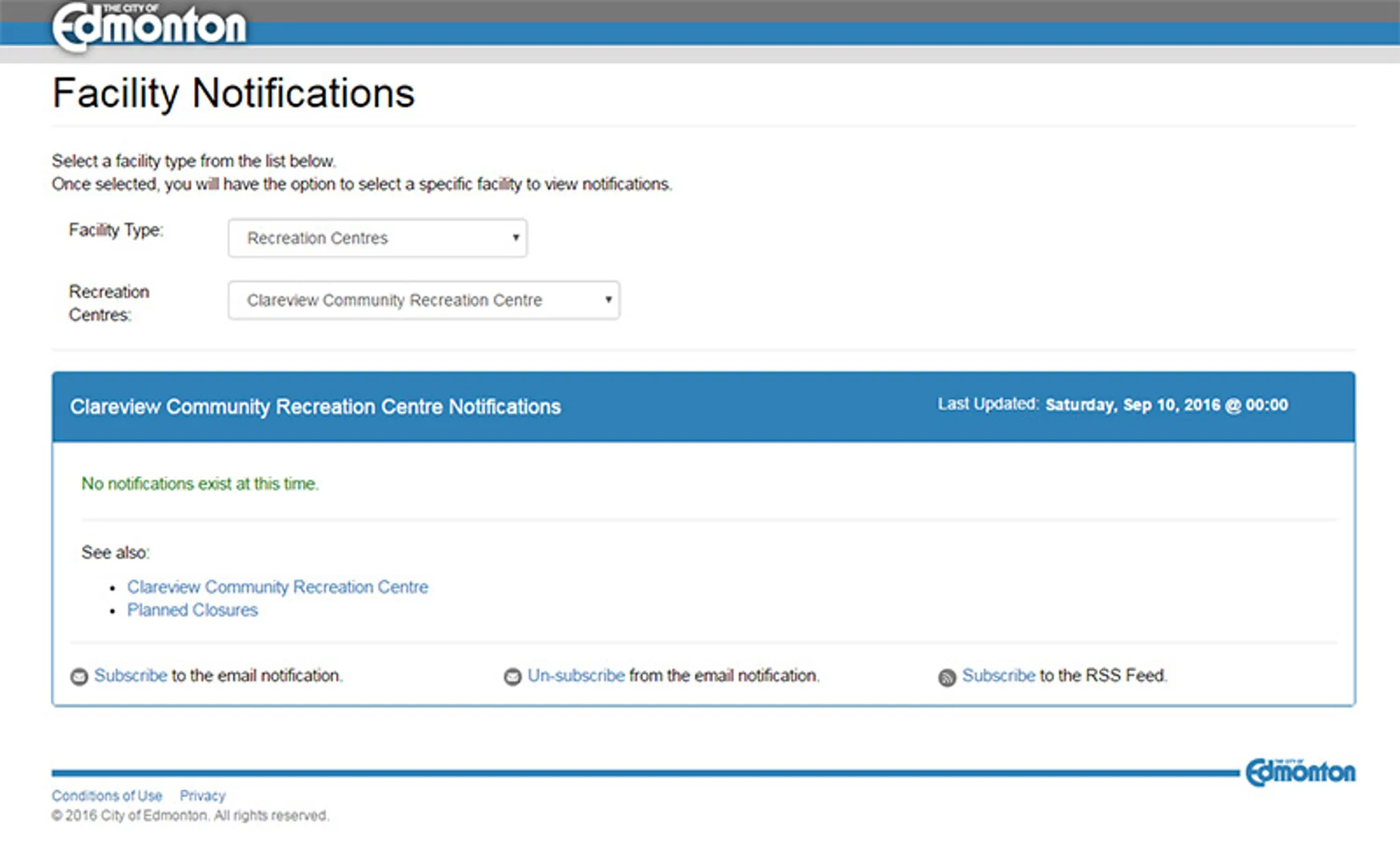Open the Privacy footer link
The image size is (1400, 865).
click(x=202, y=796)
